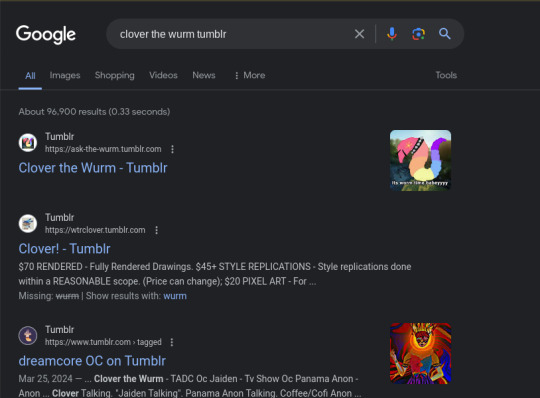Open the options menu beside ask-the-wurm.tumblr.com
Screen dimensions: 540x398
[x=172, y=149]
